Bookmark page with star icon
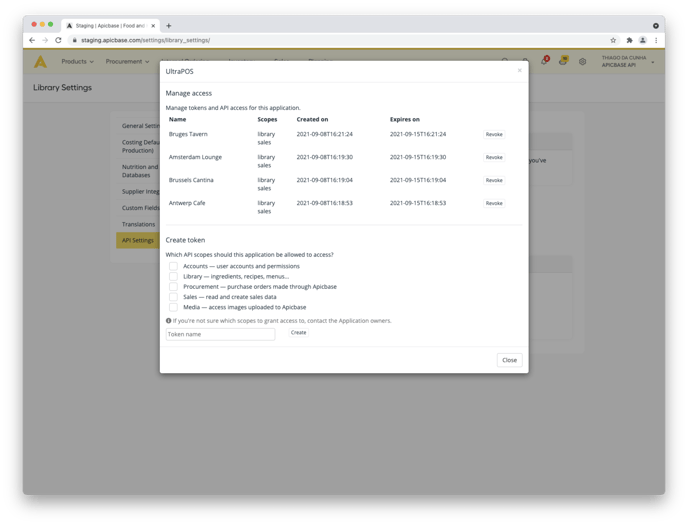 [x=613, y=40]
